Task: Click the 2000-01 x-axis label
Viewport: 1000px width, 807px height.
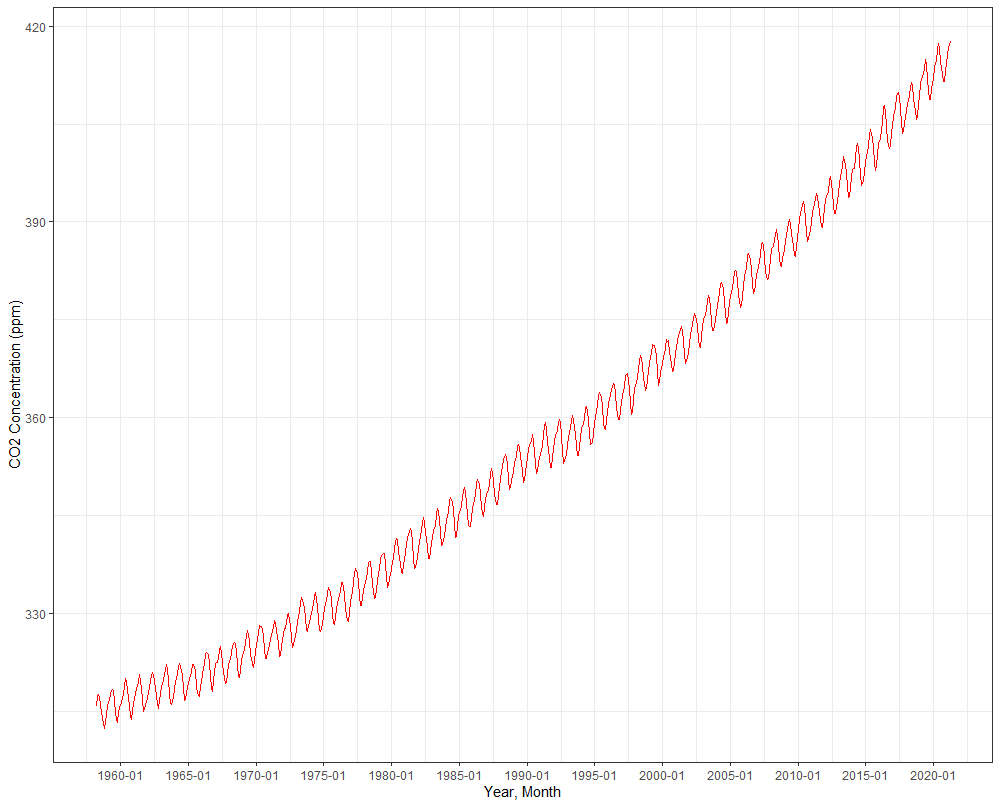Action: [662, 776]
